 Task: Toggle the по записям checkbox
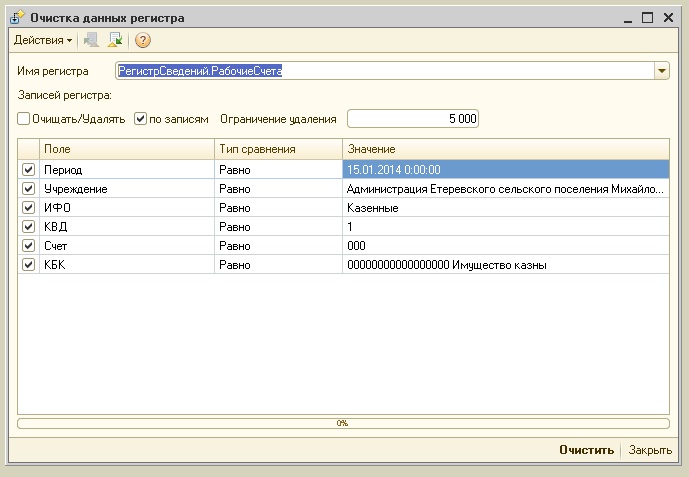coord(140,119)
